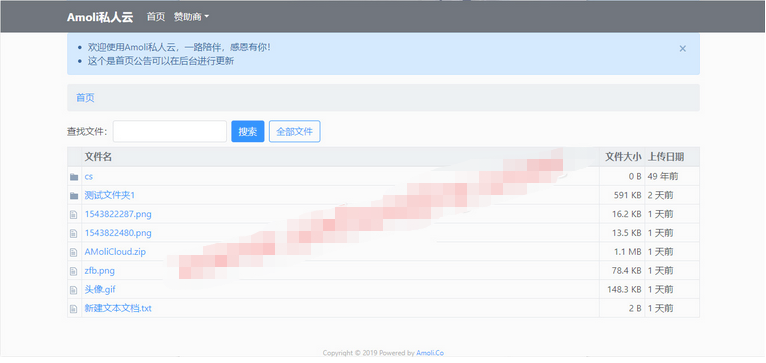This screenshot has width=766, height=363.
Task: Click the 搜索 button
Action: (x=248, y=131)
